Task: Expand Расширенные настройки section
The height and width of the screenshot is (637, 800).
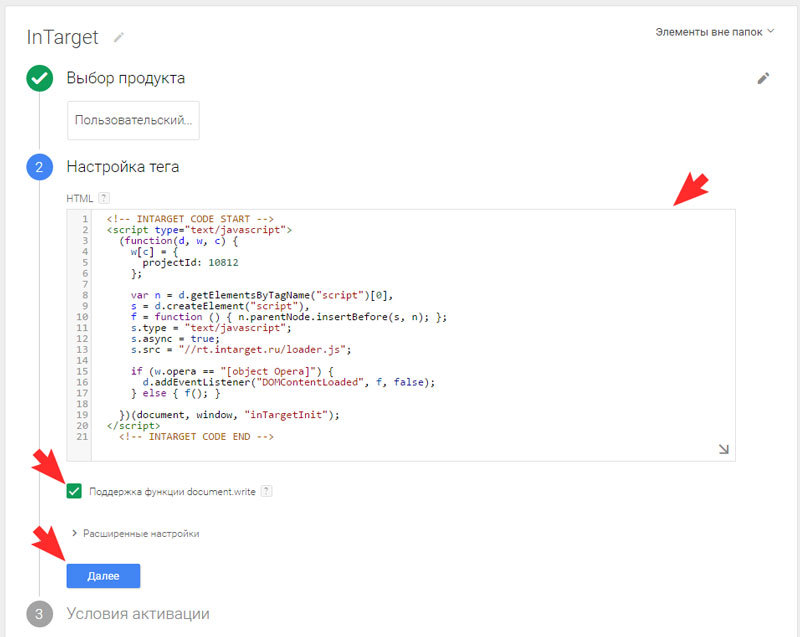Action: [136, 533]
